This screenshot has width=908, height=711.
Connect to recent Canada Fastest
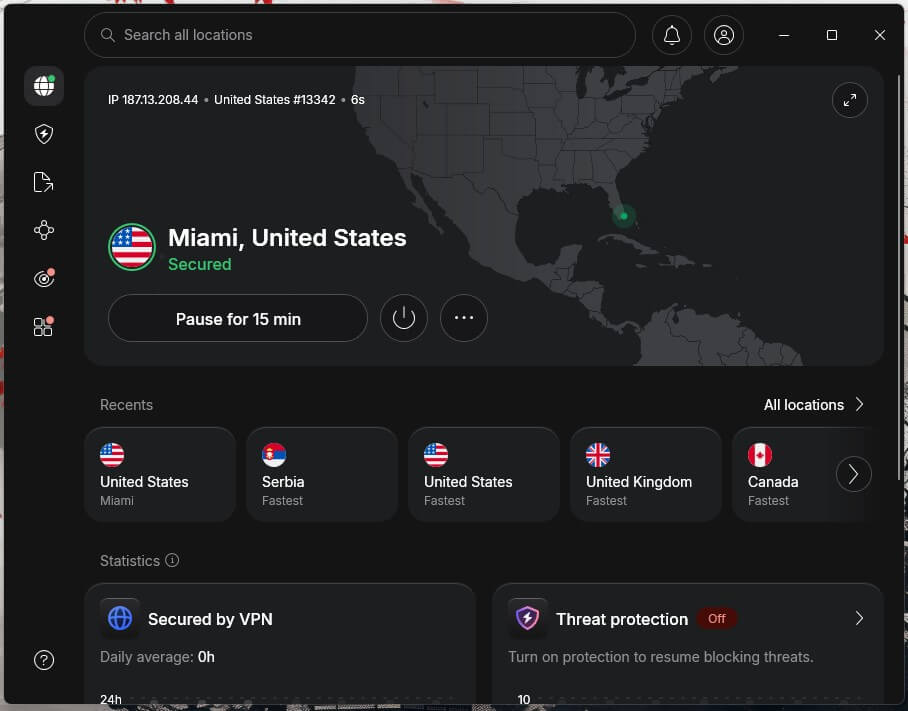click(783, 474)
